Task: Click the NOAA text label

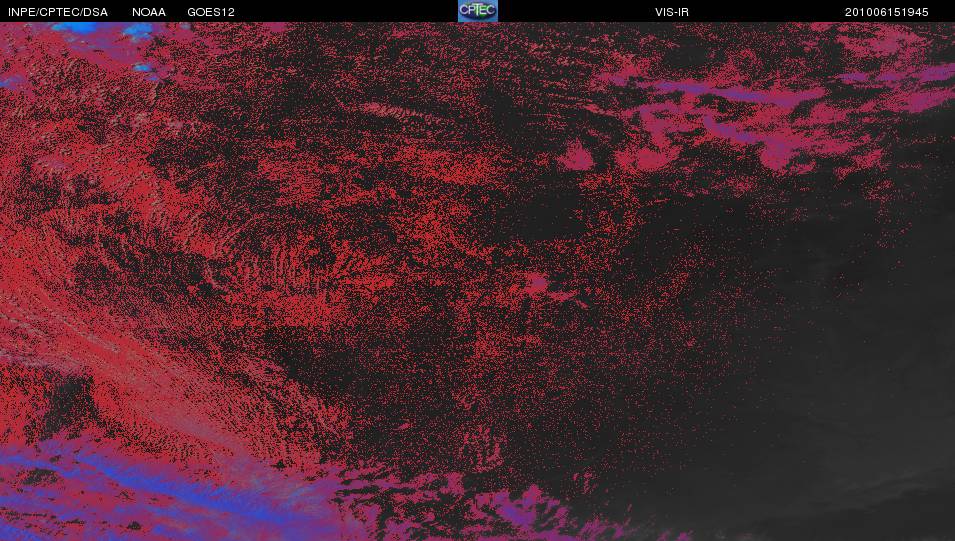Action: pos(149,12)
